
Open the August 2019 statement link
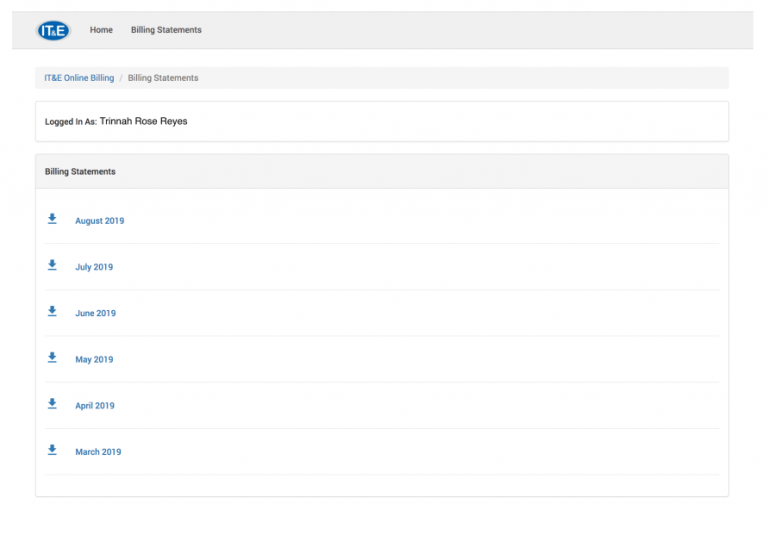(x=100, y=221)
